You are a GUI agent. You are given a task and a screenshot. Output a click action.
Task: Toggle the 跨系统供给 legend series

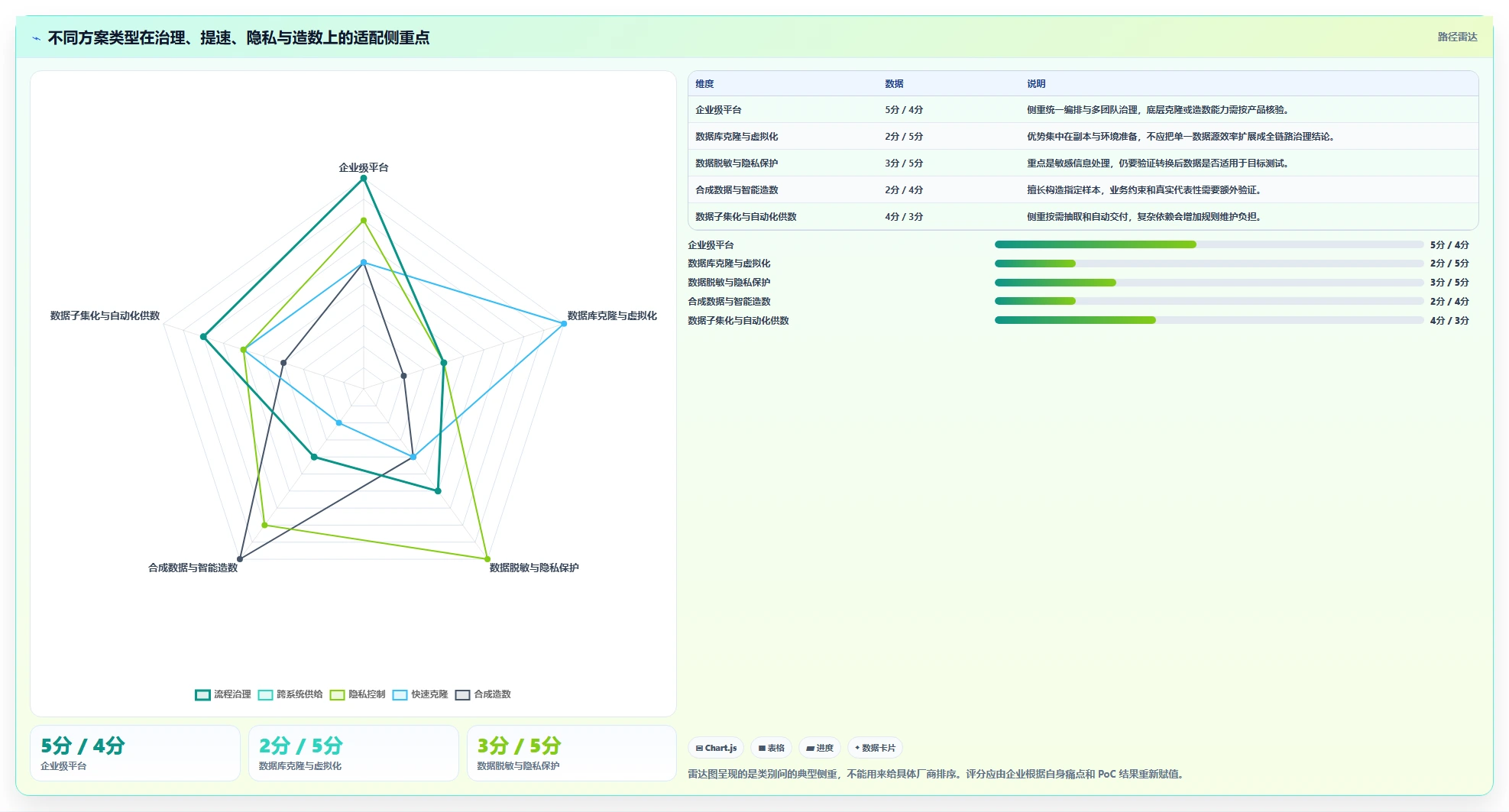point(290,694)
